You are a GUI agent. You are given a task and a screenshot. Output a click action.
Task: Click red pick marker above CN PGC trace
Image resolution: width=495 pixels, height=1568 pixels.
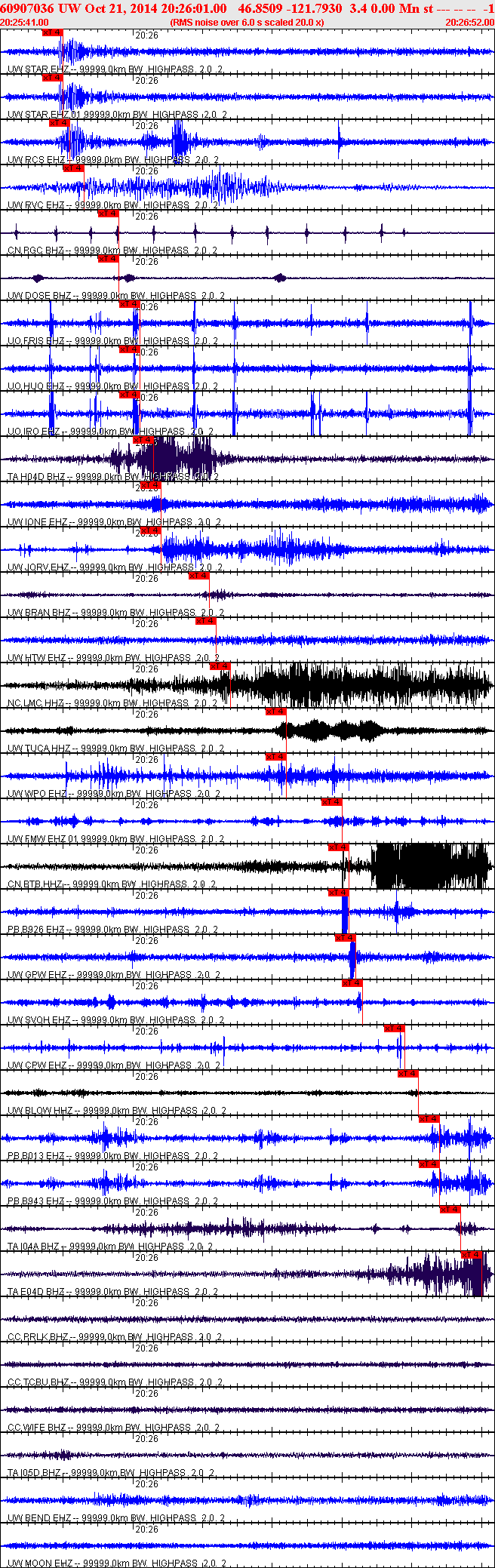tap(109, 213)
